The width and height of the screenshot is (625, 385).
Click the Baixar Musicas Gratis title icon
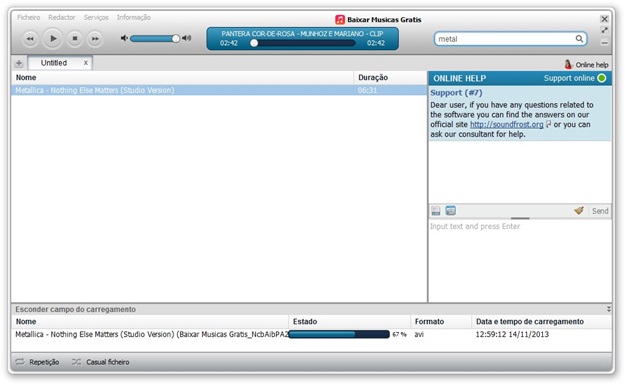(x=340, y=20)
